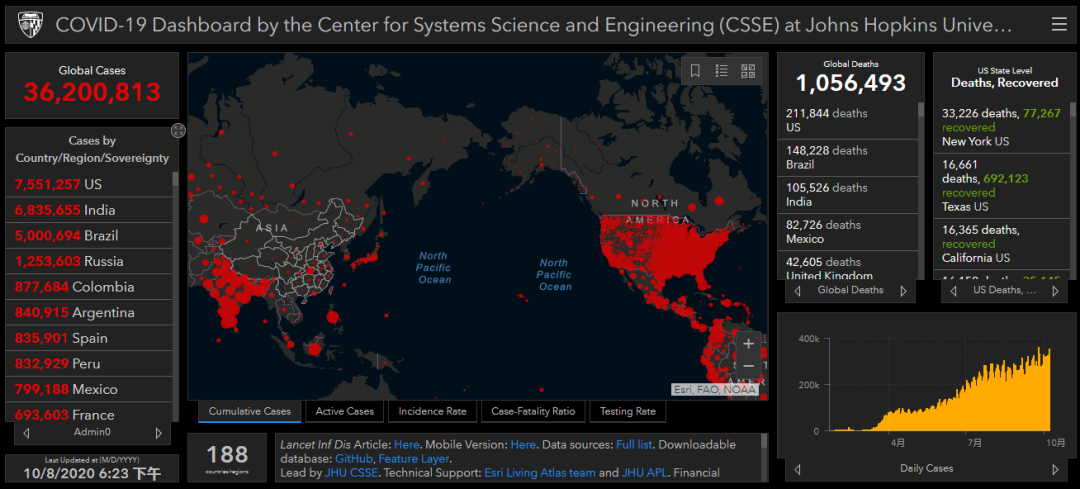Click the Johns Hopkins shield logo

29,25
